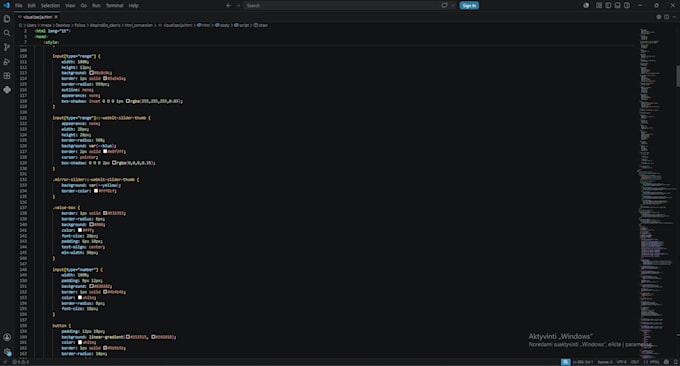Open errors and warnings in status bar

pyautogui.click(x=20, y=362)
